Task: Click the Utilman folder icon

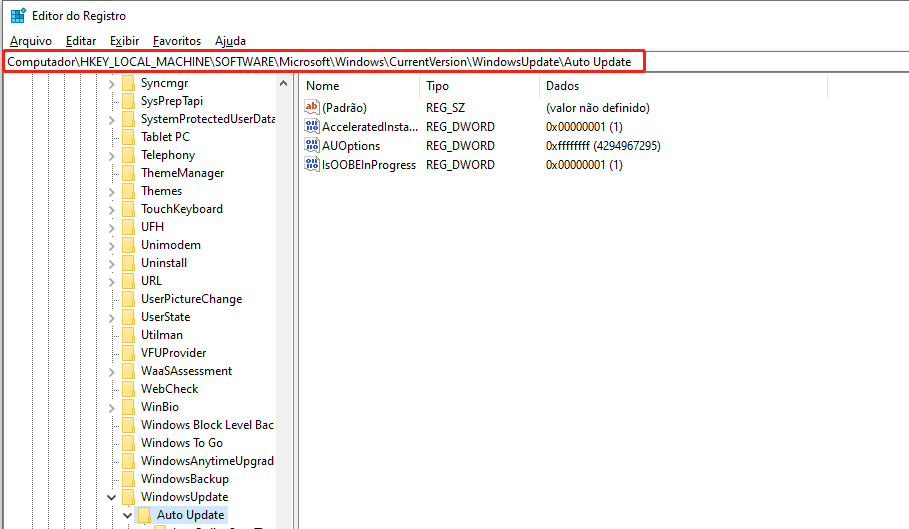Action: point(129,335)
